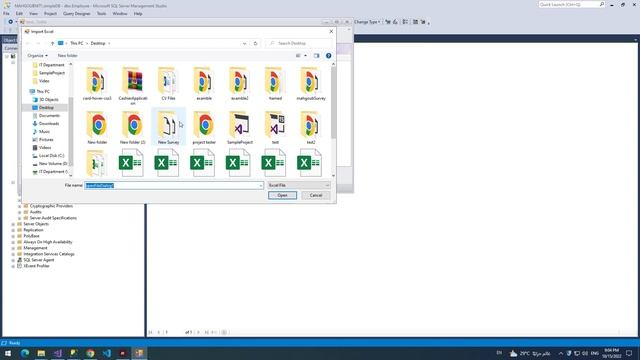Click the Quick Launch search icon

[602, 4]
